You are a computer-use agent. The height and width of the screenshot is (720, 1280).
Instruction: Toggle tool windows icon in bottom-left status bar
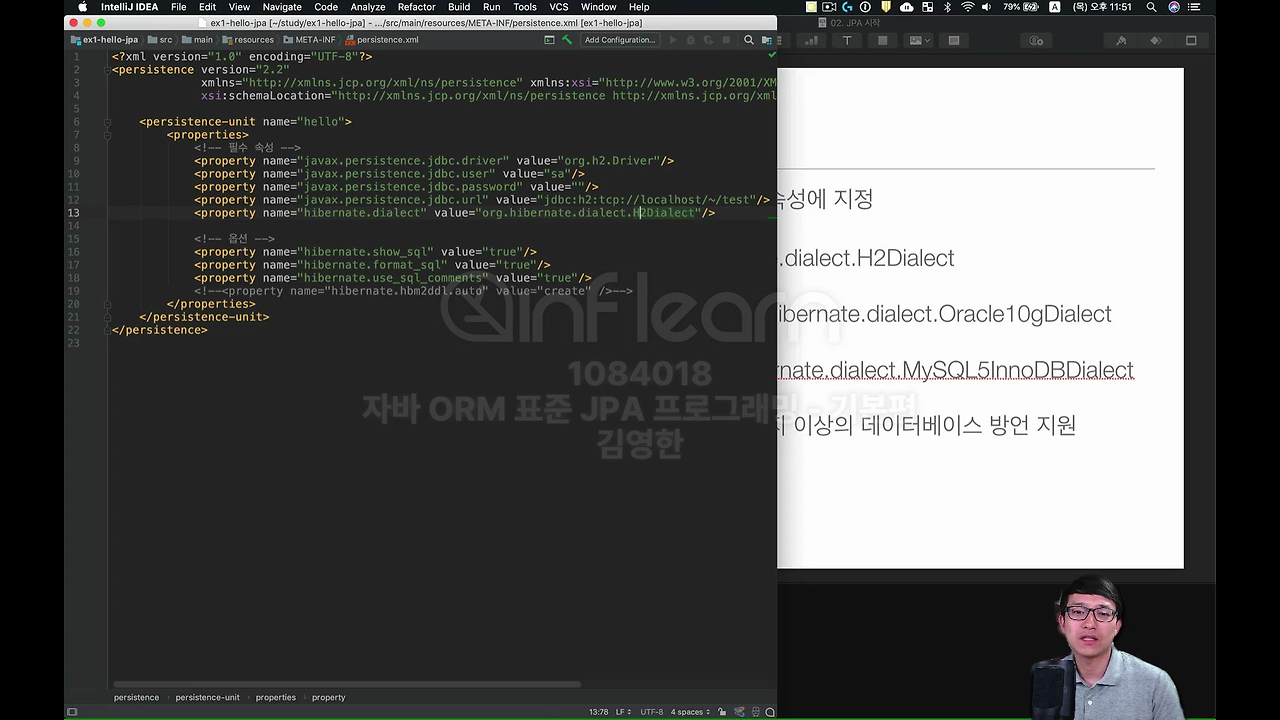[x=72, y=712]
